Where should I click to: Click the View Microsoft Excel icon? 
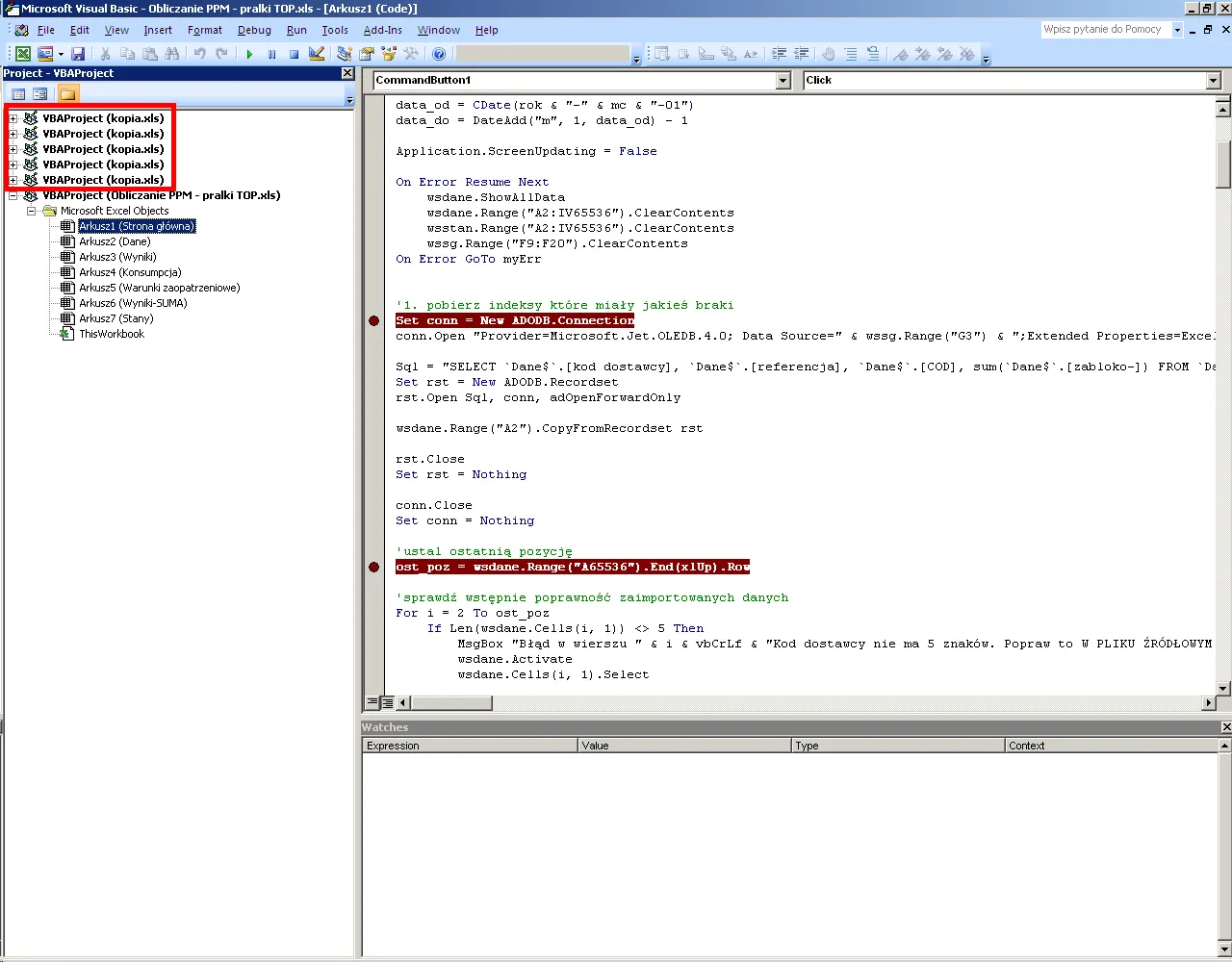[22, 55]
